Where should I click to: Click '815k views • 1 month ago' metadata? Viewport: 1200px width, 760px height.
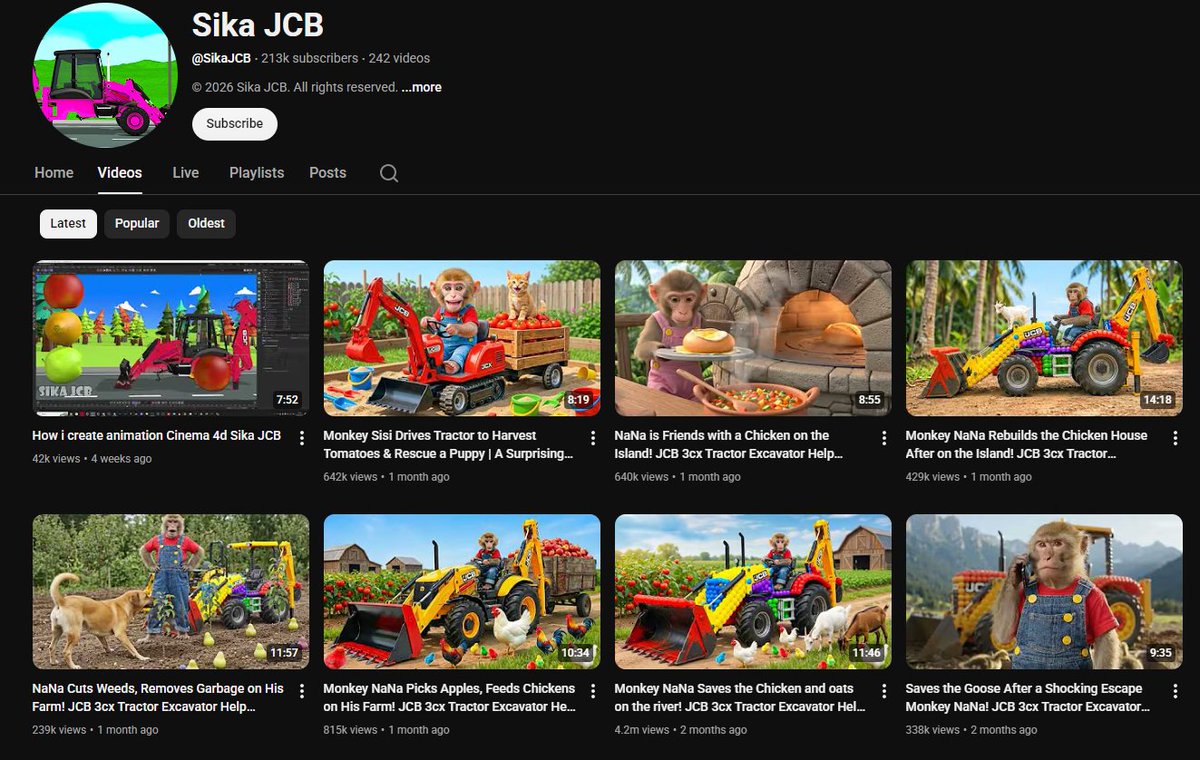[387, 730]
